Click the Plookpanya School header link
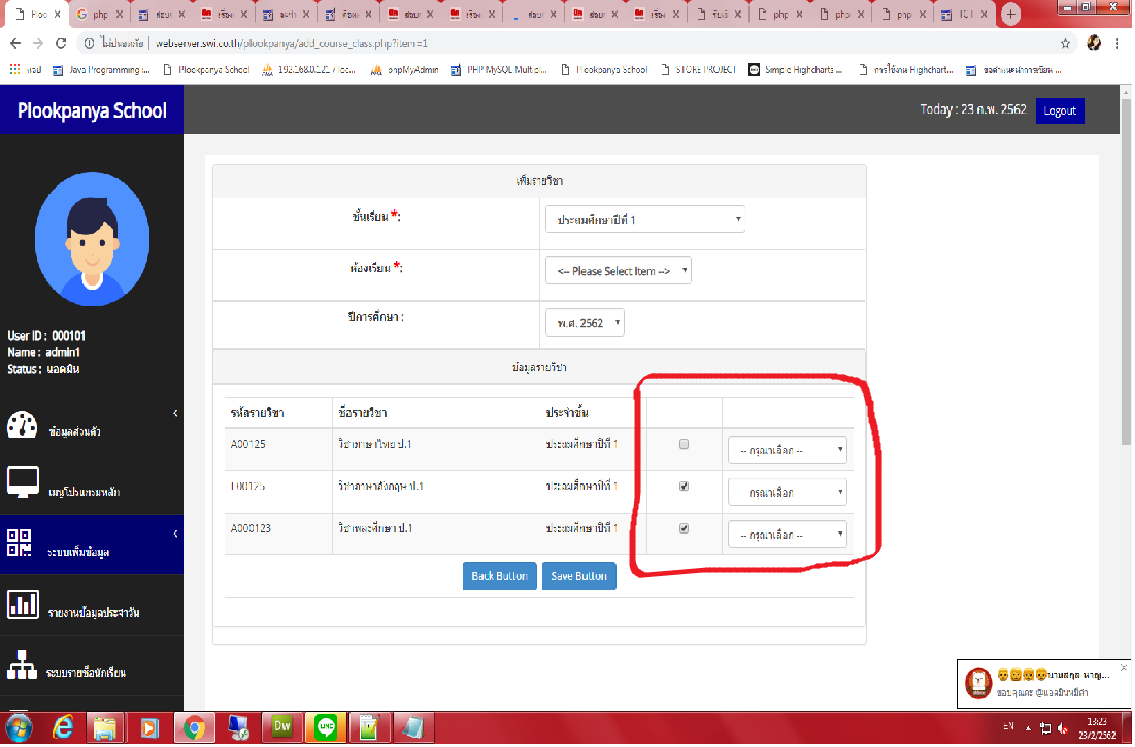1135x747 pixels. (92, 110)
